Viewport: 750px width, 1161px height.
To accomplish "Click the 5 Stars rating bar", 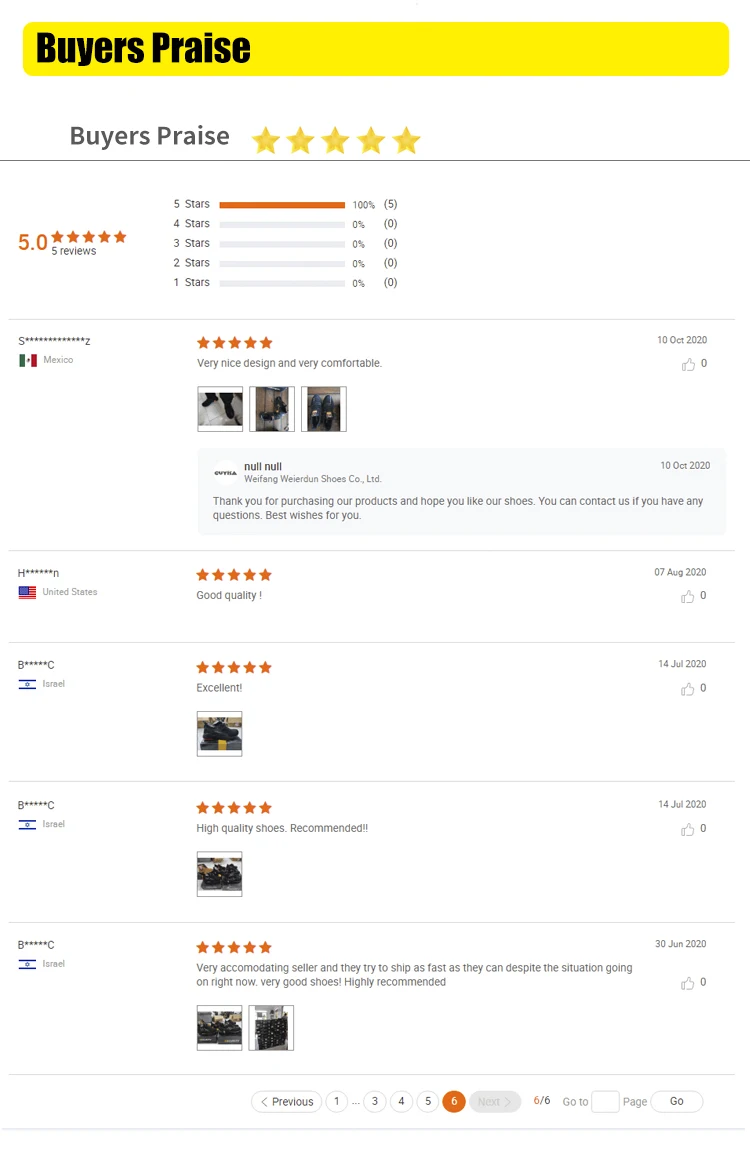I will [x=282, y=205].
